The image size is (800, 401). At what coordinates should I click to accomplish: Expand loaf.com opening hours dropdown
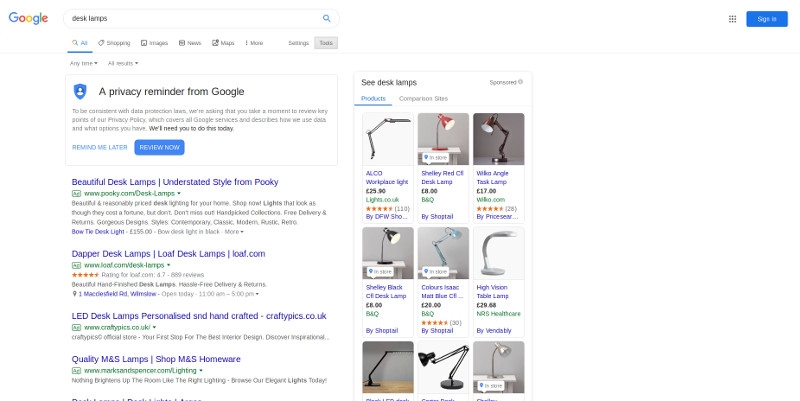[x=257, y=294]
